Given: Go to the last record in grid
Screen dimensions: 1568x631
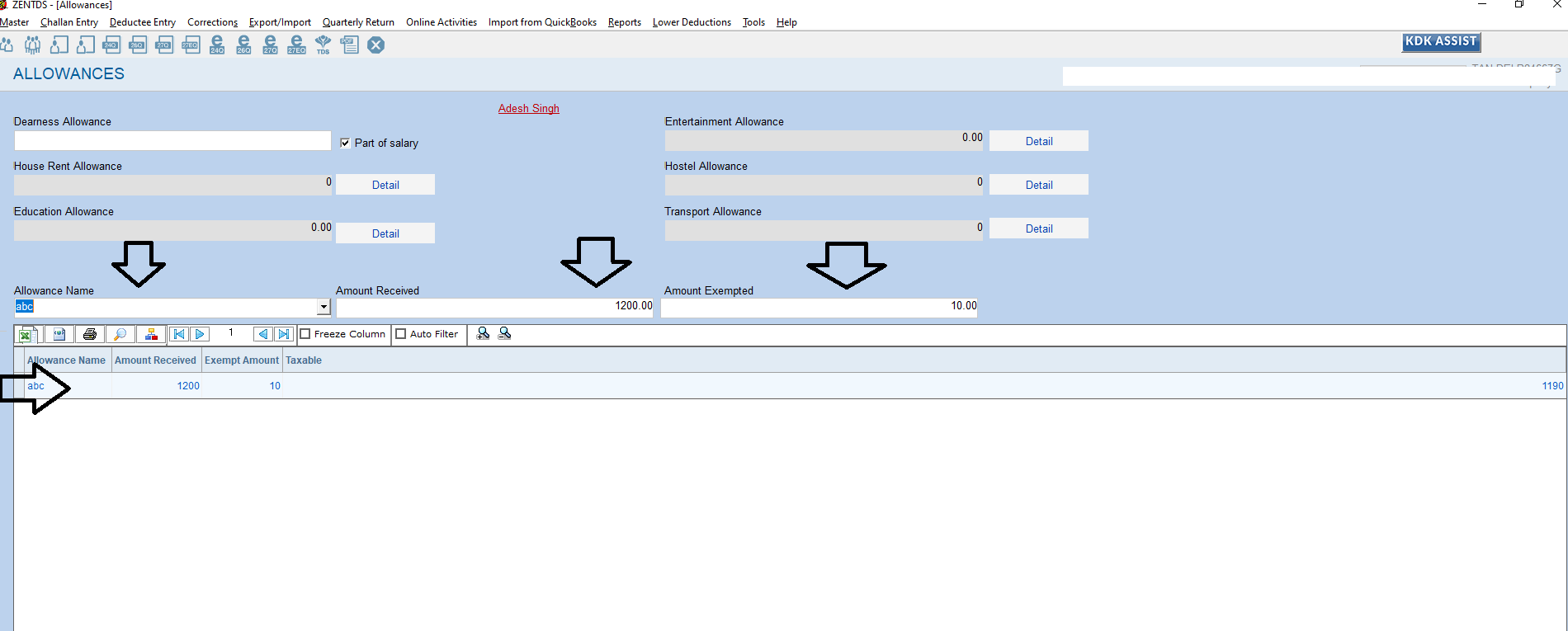Looking at the screenshot, I should 284,334.
